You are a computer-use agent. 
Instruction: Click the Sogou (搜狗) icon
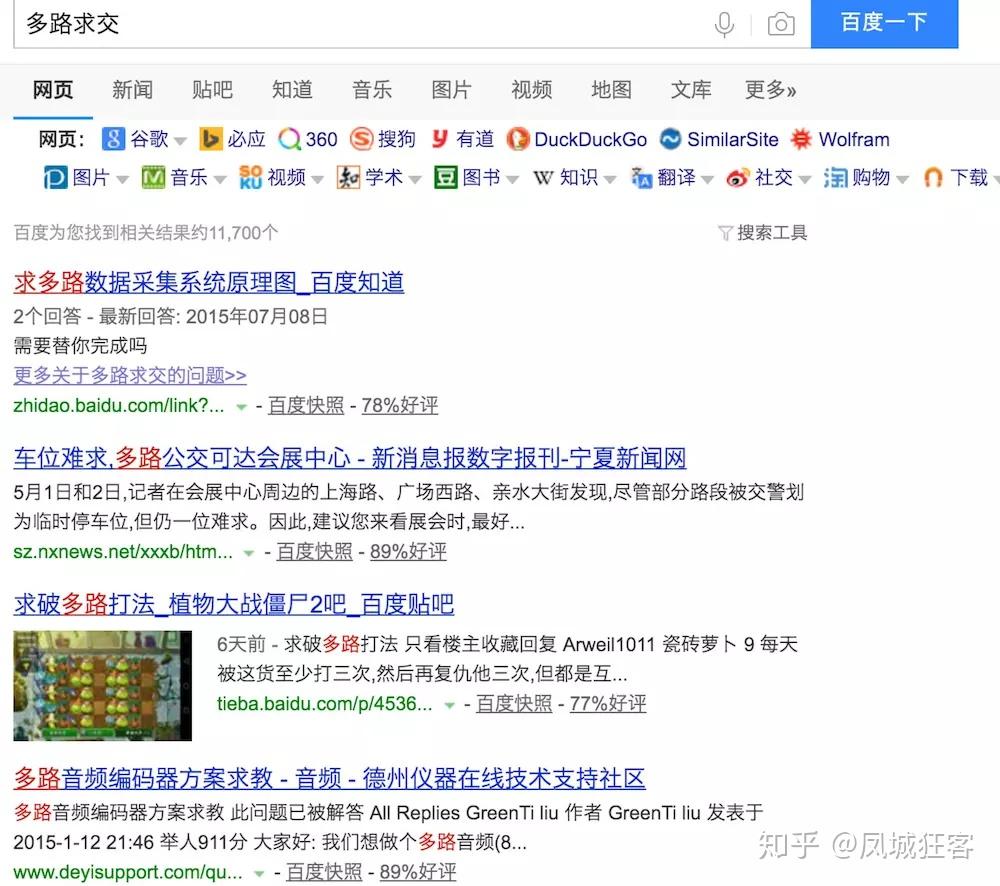[x=362, y=138]
